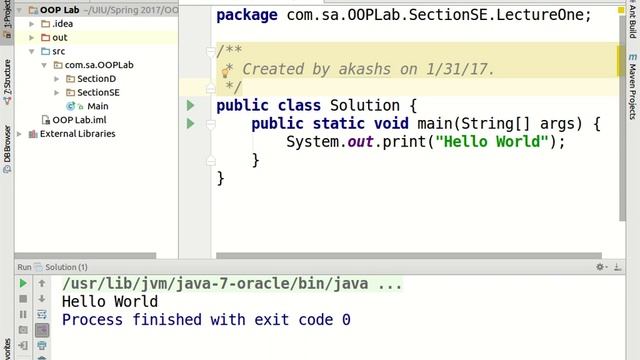Click the .idea folder icon
The height and width of the screenshot is (360, 640).
(x=46, y=24)
